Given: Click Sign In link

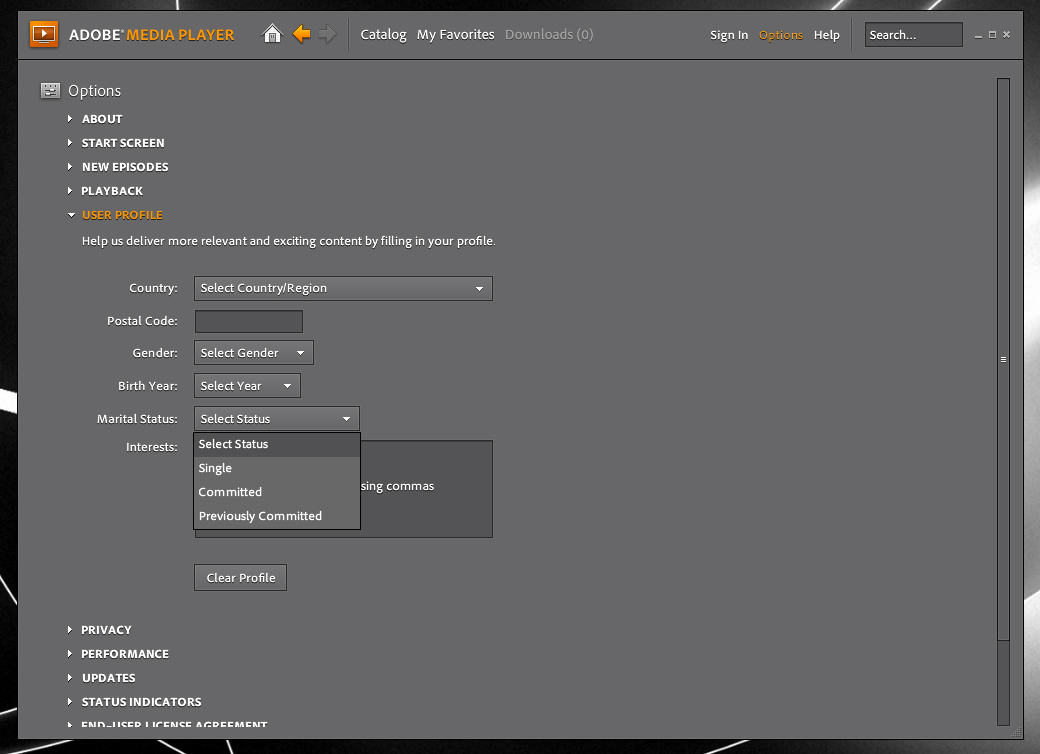Looking at the screenshot, I should pos(729,35).
